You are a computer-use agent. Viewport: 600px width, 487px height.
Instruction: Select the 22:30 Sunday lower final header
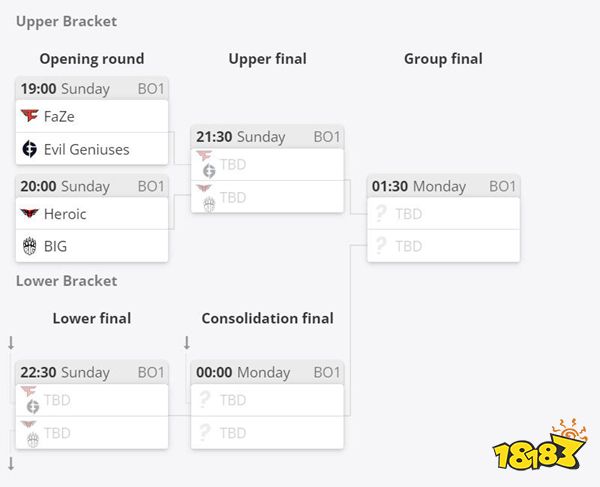point(92,372)
